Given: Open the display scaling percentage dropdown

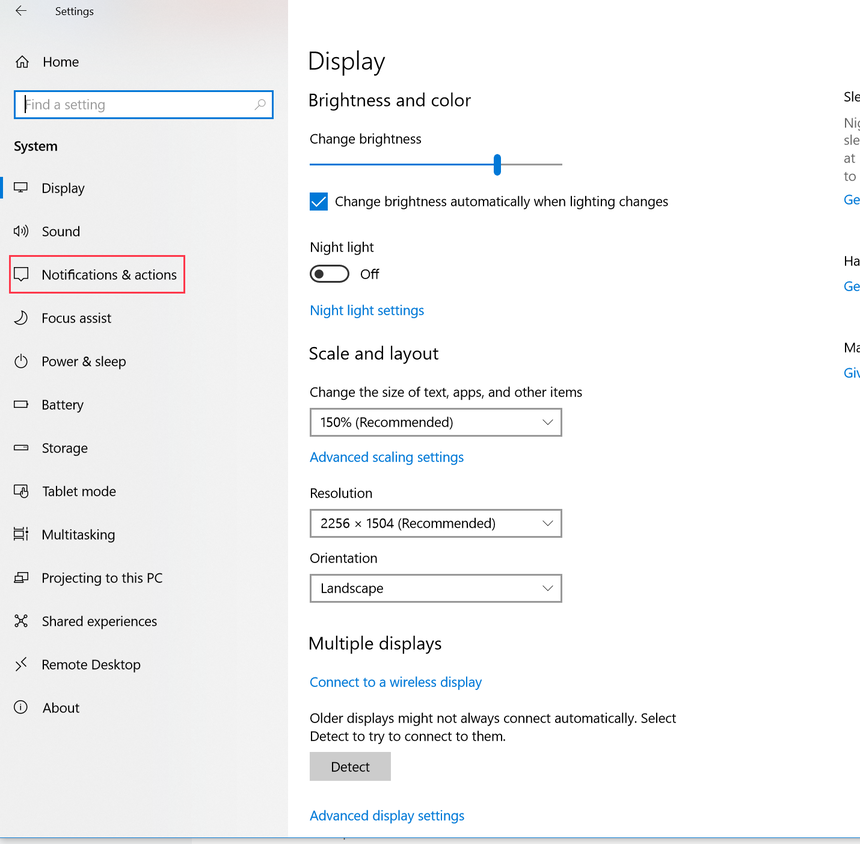Looking at the screenshot, I should click(435, 422).
